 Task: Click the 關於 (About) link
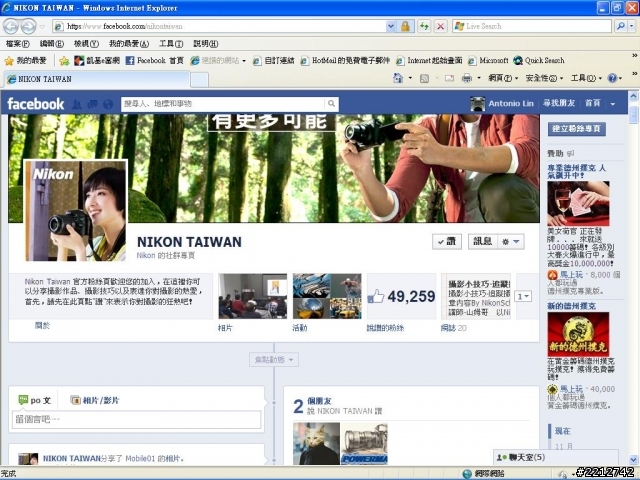tap(42, 325)
